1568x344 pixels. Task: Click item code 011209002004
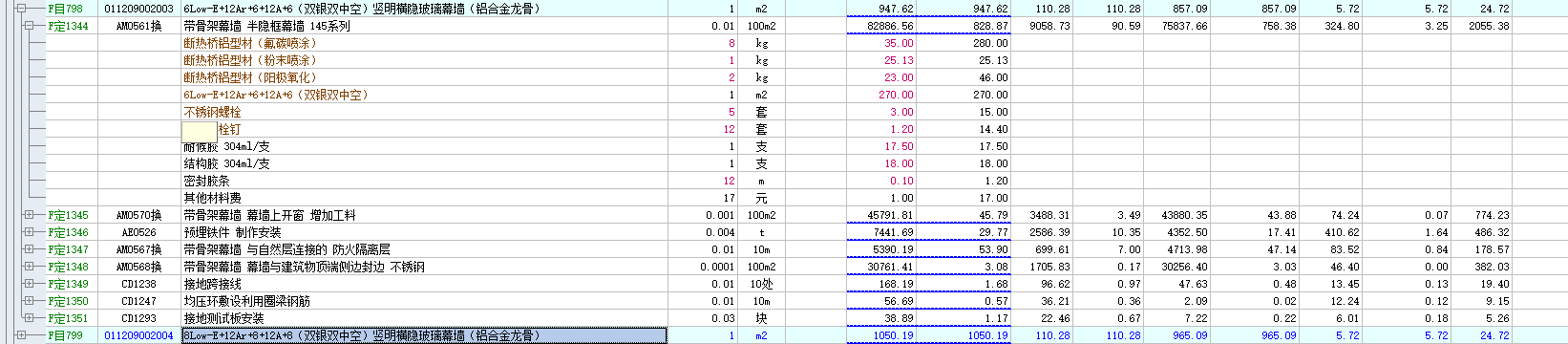point(139,335)
